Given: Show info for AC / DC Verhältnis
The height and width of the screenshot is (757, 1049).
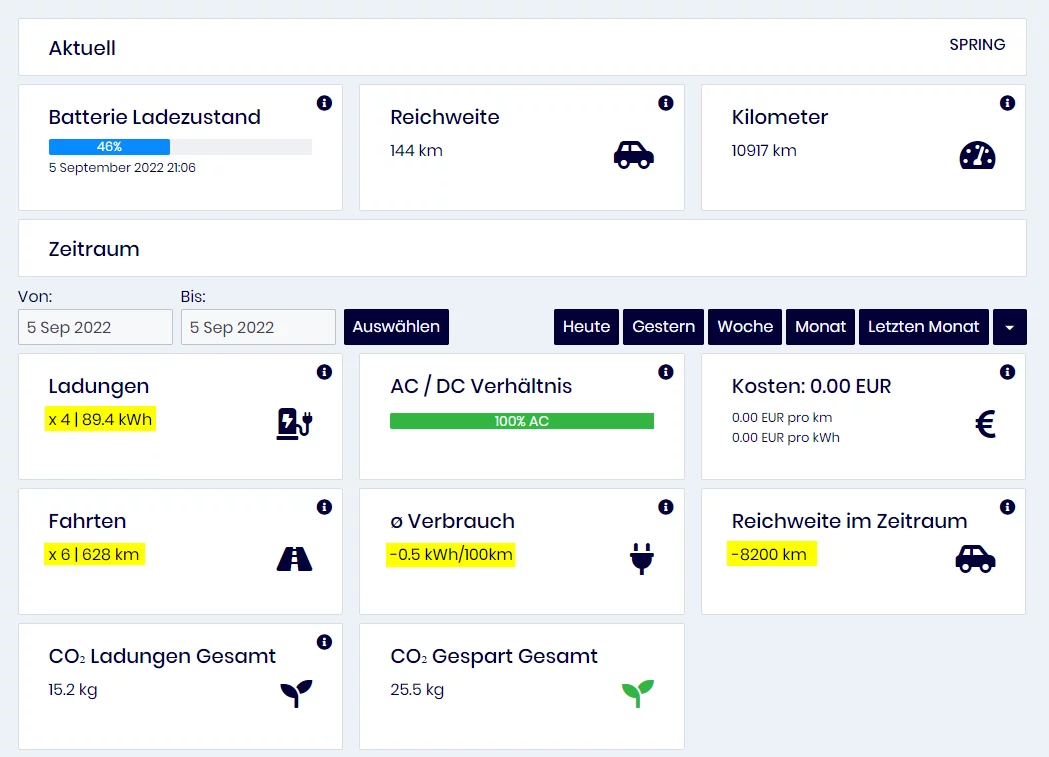Looking at the screenshot, I should click(666, 372).
